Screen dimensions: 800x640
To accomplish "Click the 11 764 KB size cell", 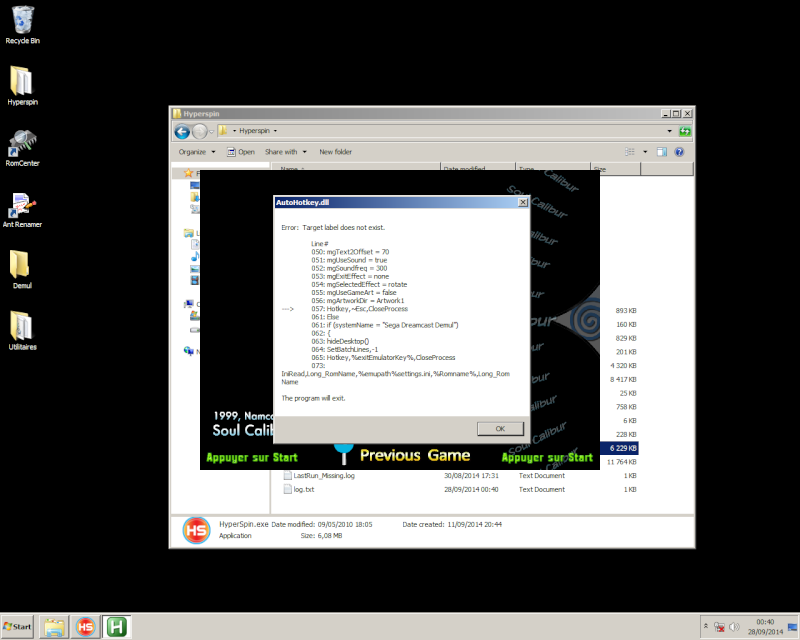I will click(621, 462).
